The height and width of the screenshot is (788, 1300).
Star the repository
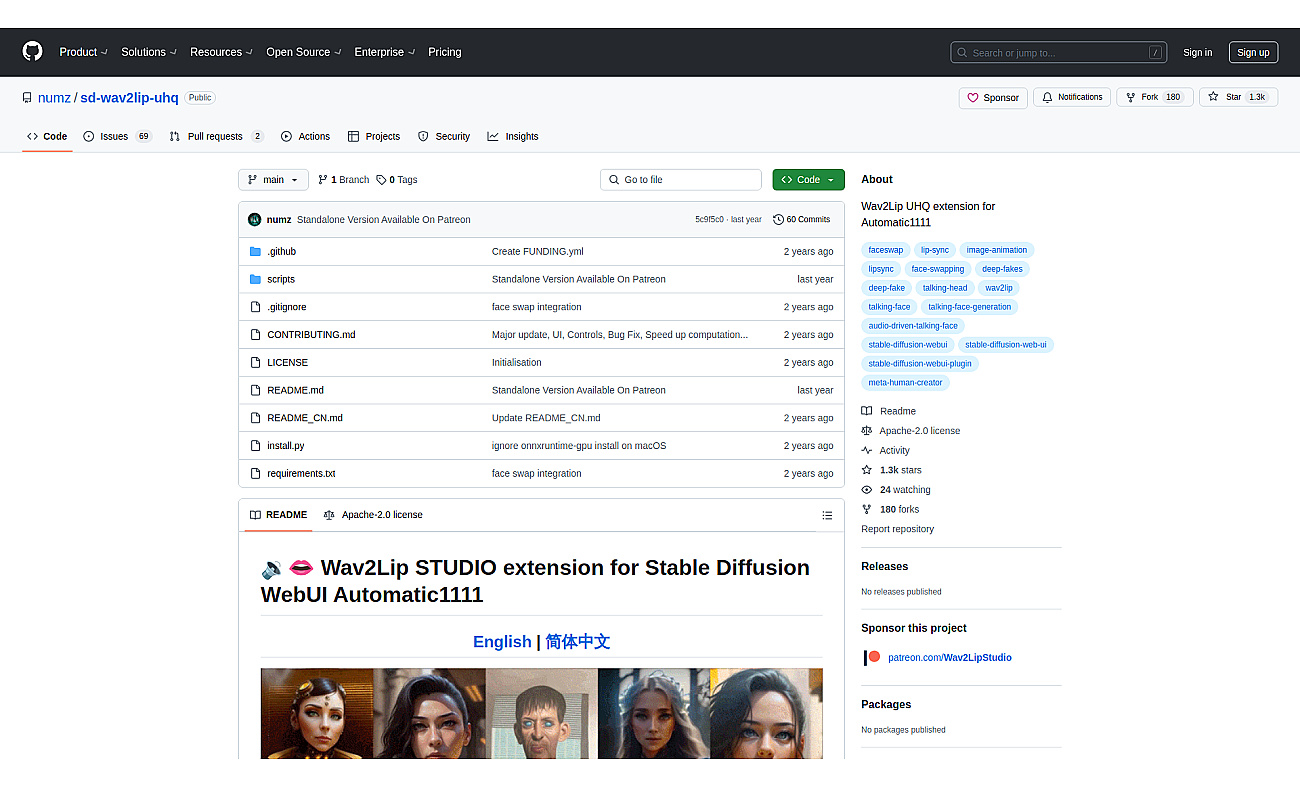pyautogui.click(x=1238, y=97)
